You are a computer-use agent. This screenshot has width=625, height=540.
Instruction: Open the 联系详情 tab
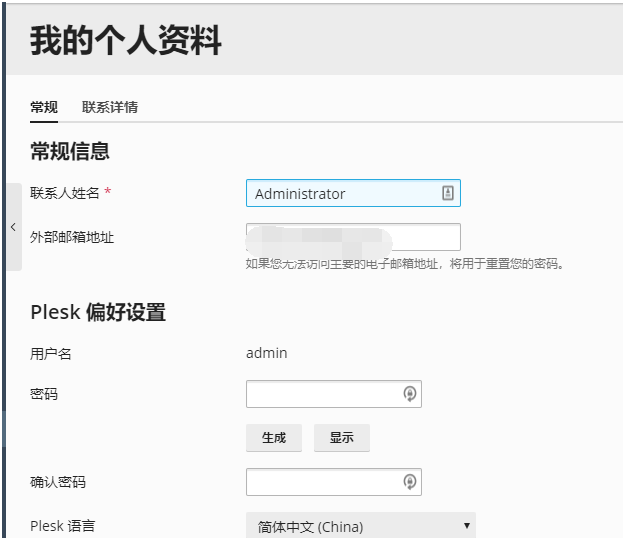click(x=110, y=107)
